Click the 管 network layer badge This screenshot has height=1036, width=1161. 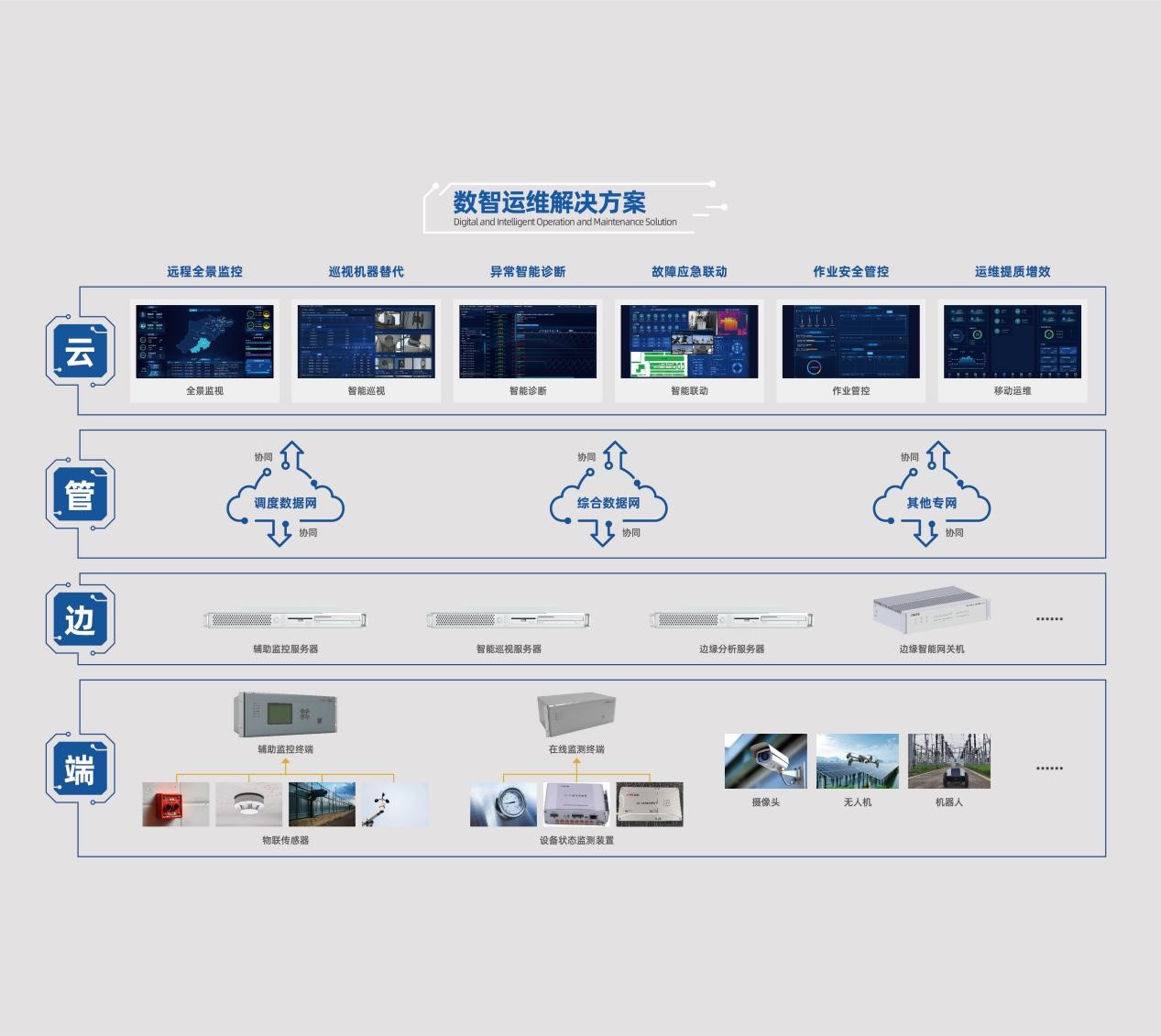[x=81, y=495]
